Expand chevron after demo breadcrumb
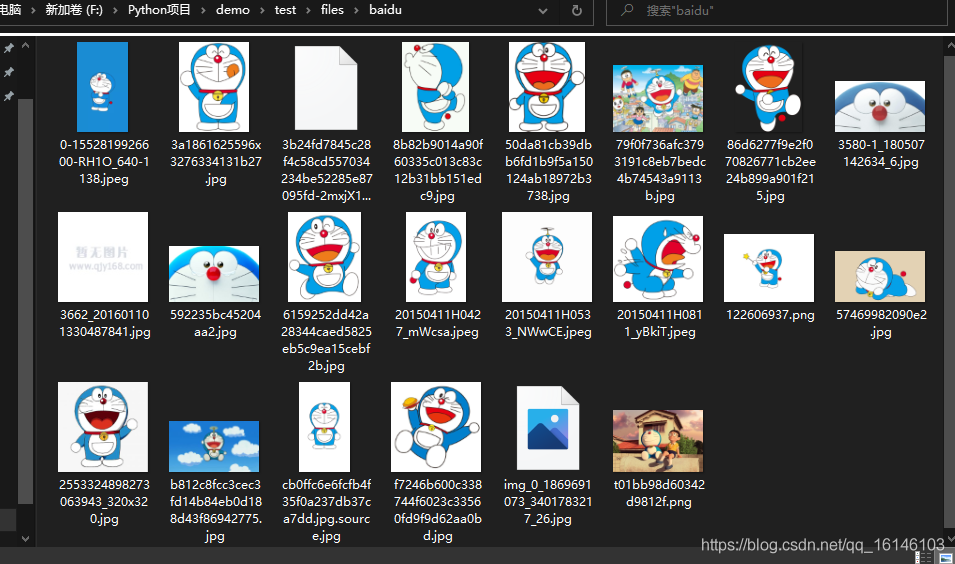The width and height of the screenshot is (955, 564). (x=262, y=10)
